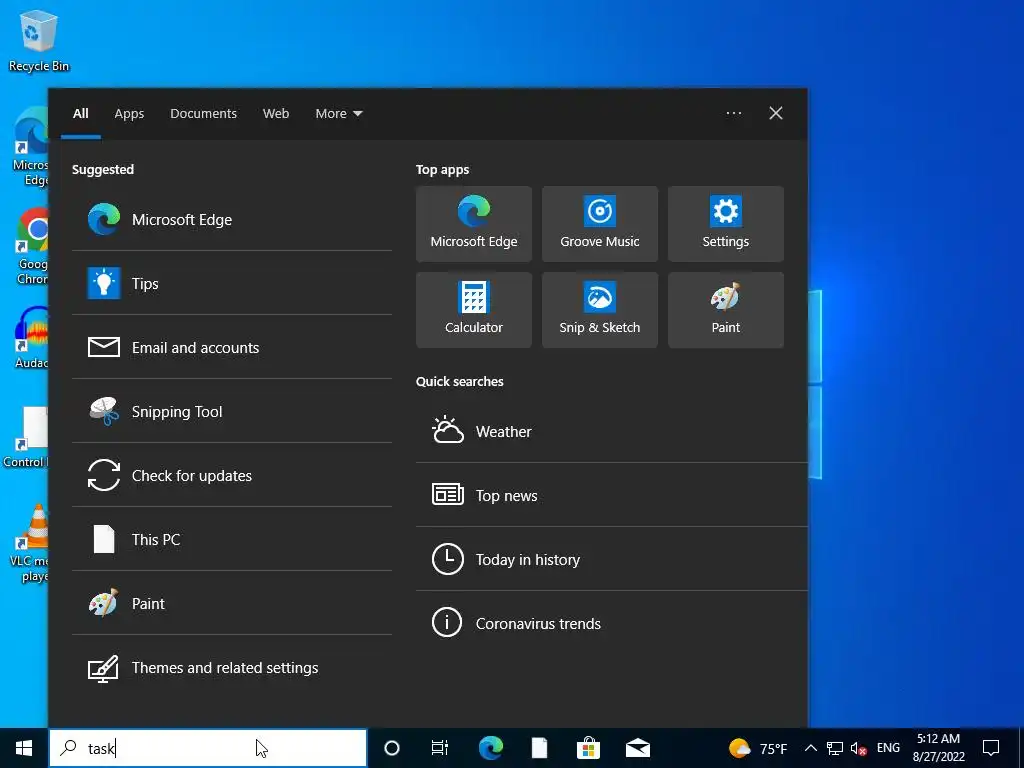Screen dimensions: 1024x768
Task: Open the Tips suggestion
Action: click(x=231, y=283)
